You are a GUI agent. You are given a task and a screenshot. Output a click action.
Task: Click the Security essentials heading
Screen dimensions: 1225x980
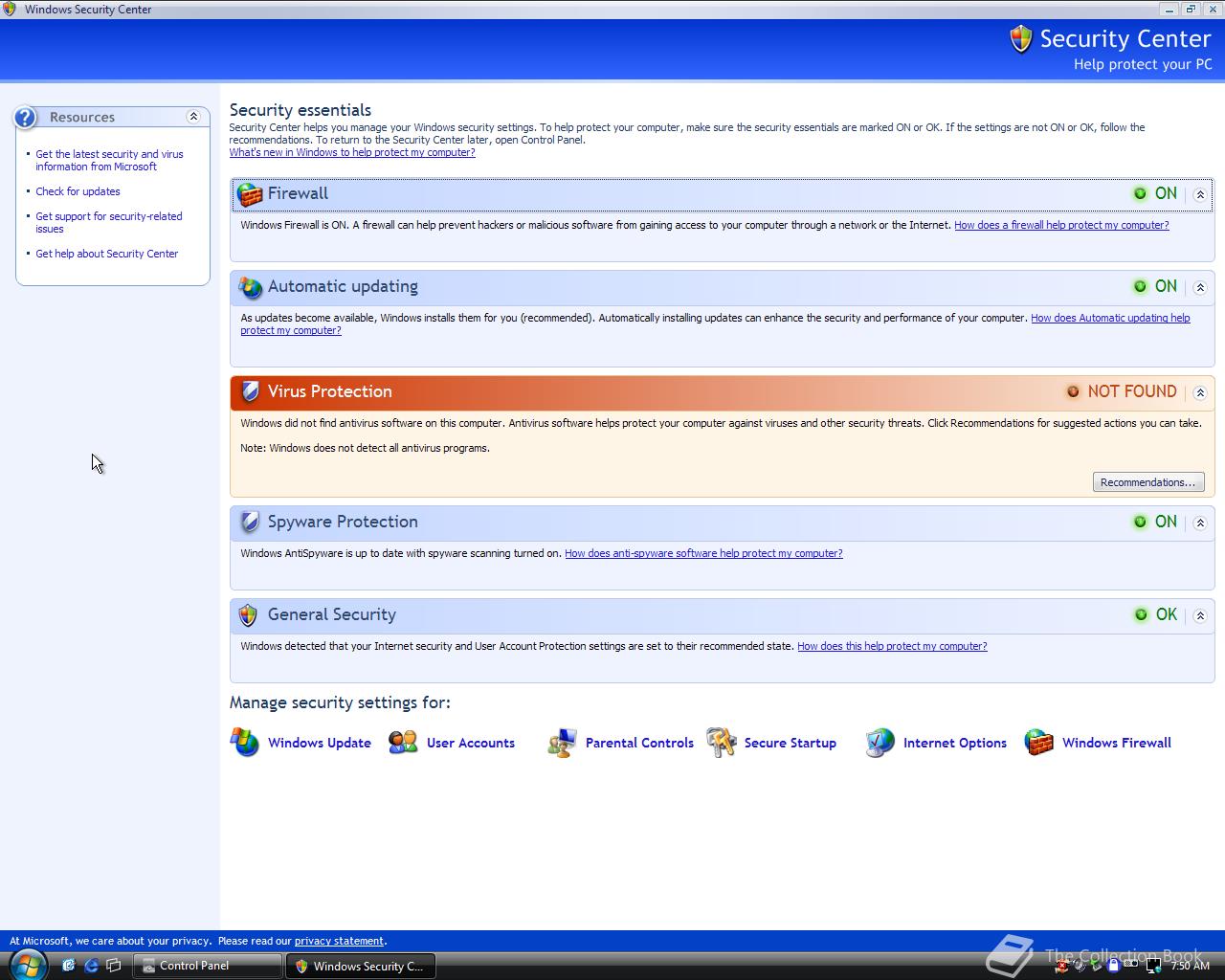click(301, 110)
